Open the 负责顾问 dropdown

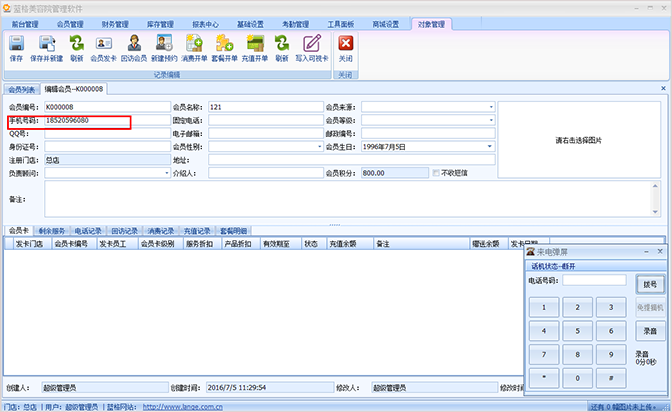coord(166,172)
